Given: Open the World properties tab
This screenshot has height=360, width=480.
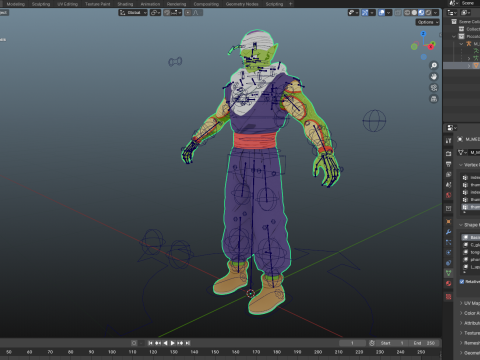Looking at the screenshot, I should click(x=448, y=195).
